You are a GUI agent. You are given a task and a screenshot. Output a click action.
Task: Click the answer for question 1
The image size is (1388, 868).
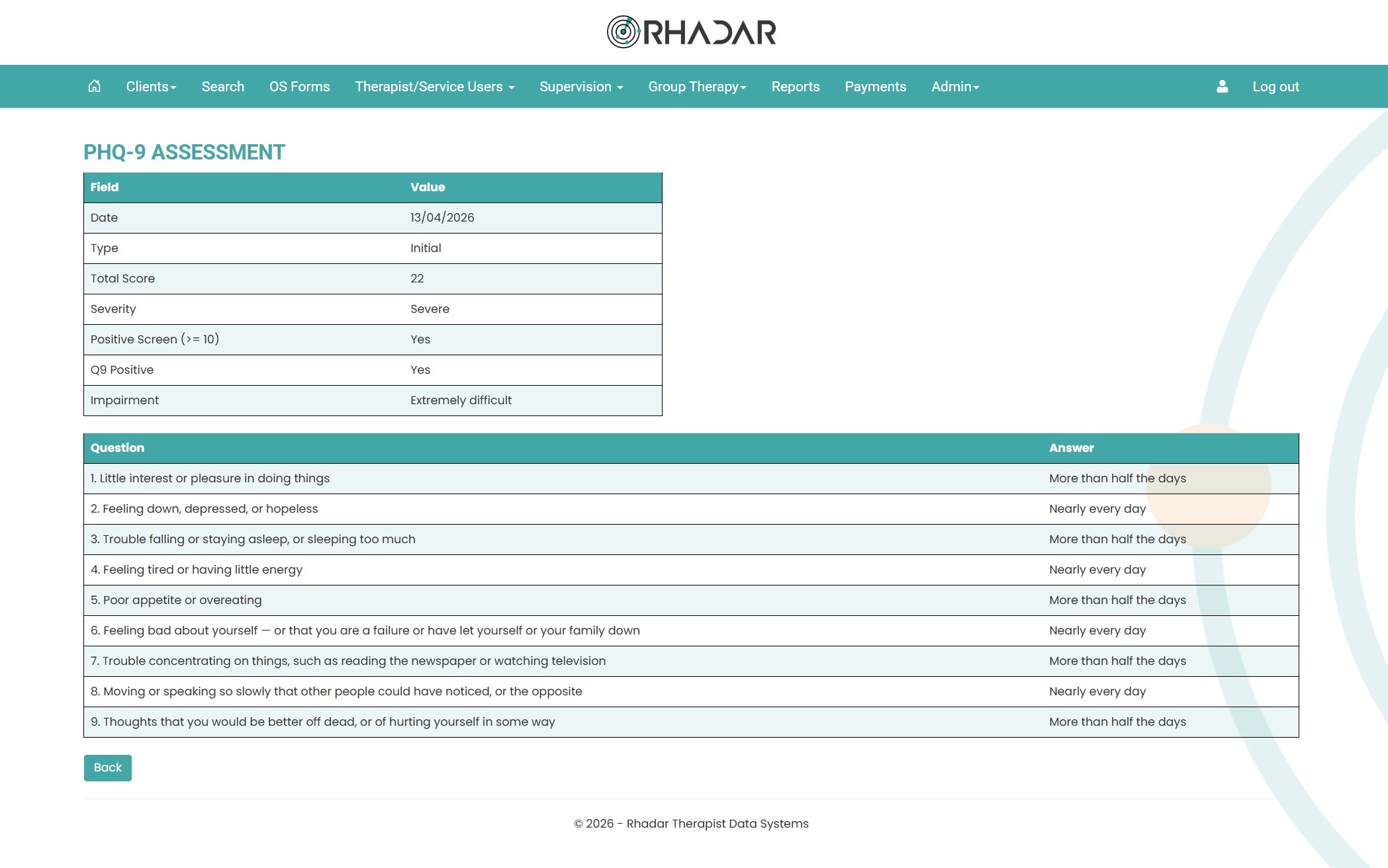[1117, 478]
